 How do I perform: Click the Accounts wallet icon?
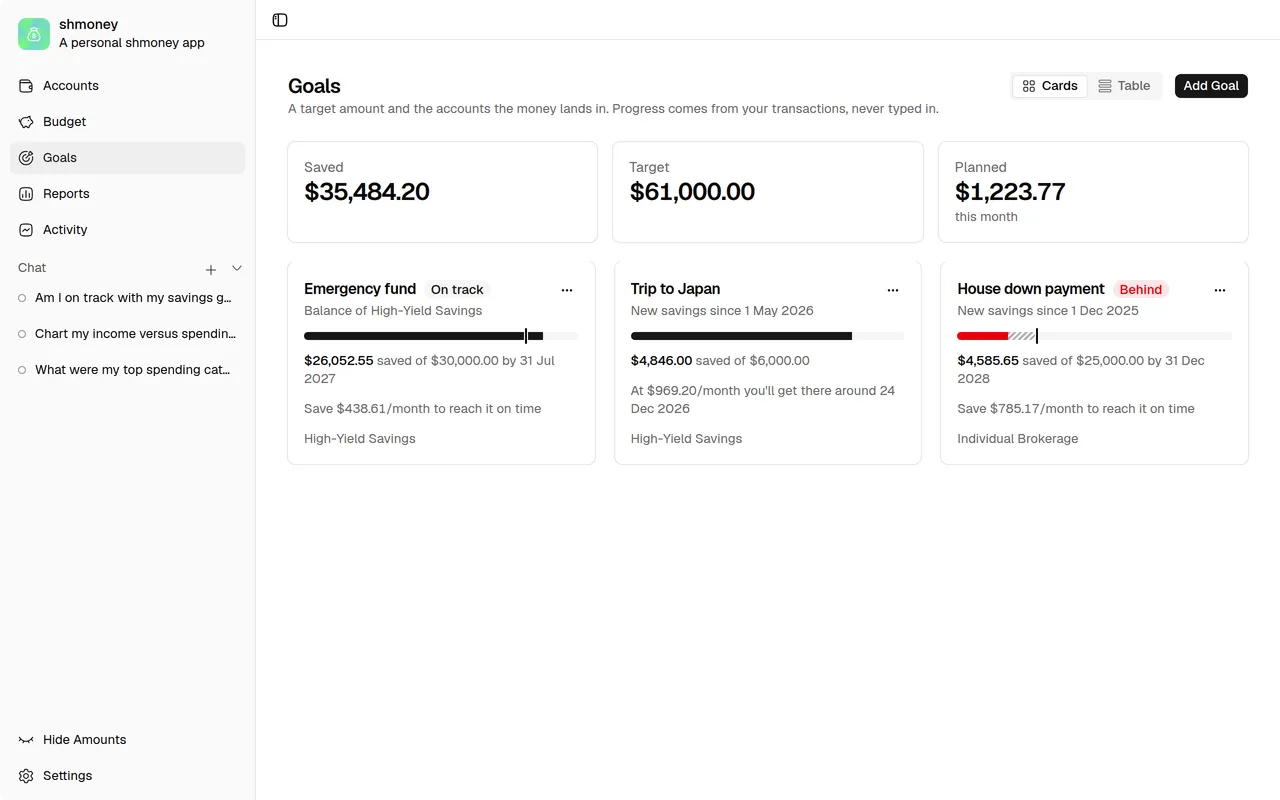pos(26,86)
